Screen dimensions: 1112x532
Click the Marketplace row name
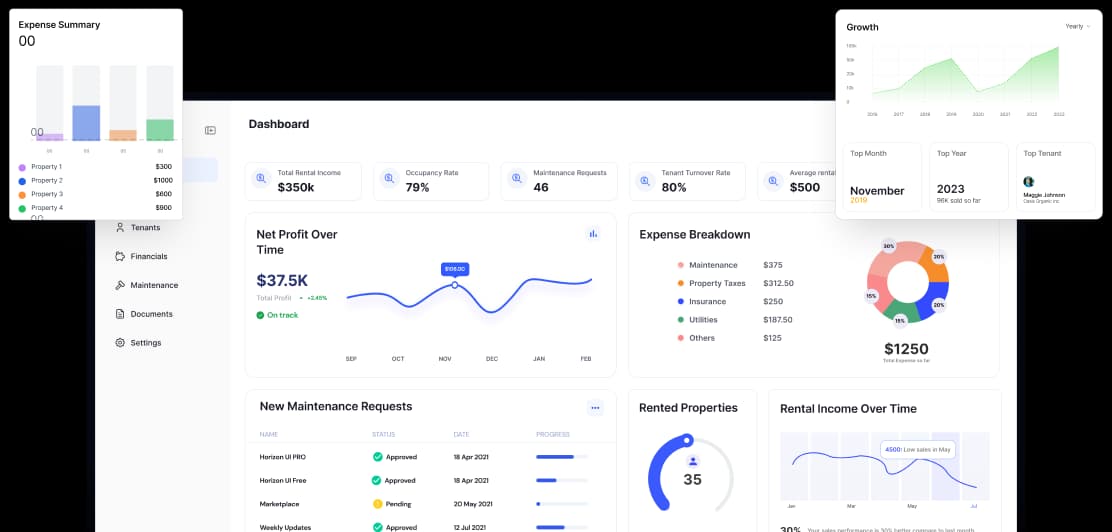click(x=279, y=504)
